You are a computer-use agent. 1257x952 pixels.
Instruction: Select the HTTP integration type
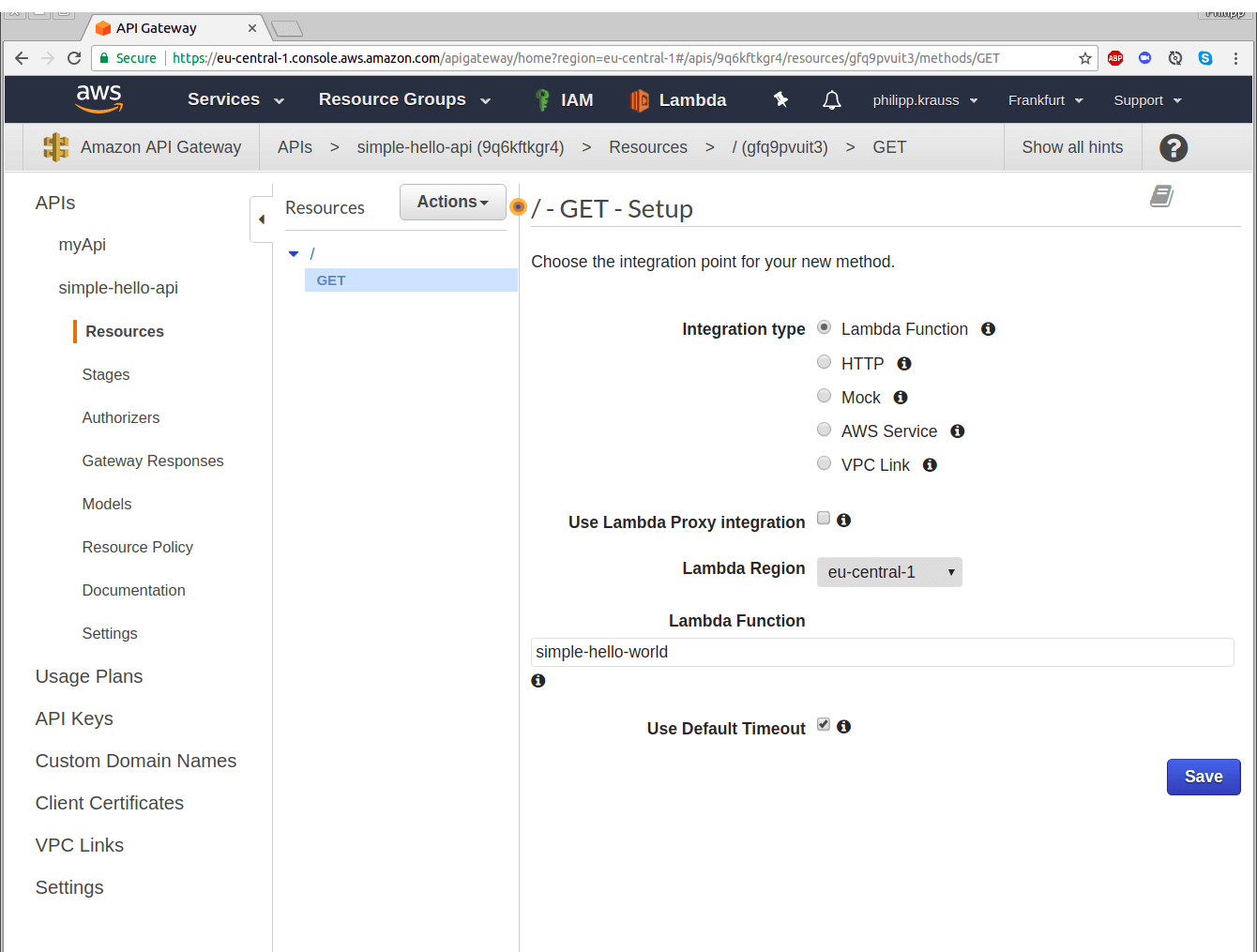[824, 362]
